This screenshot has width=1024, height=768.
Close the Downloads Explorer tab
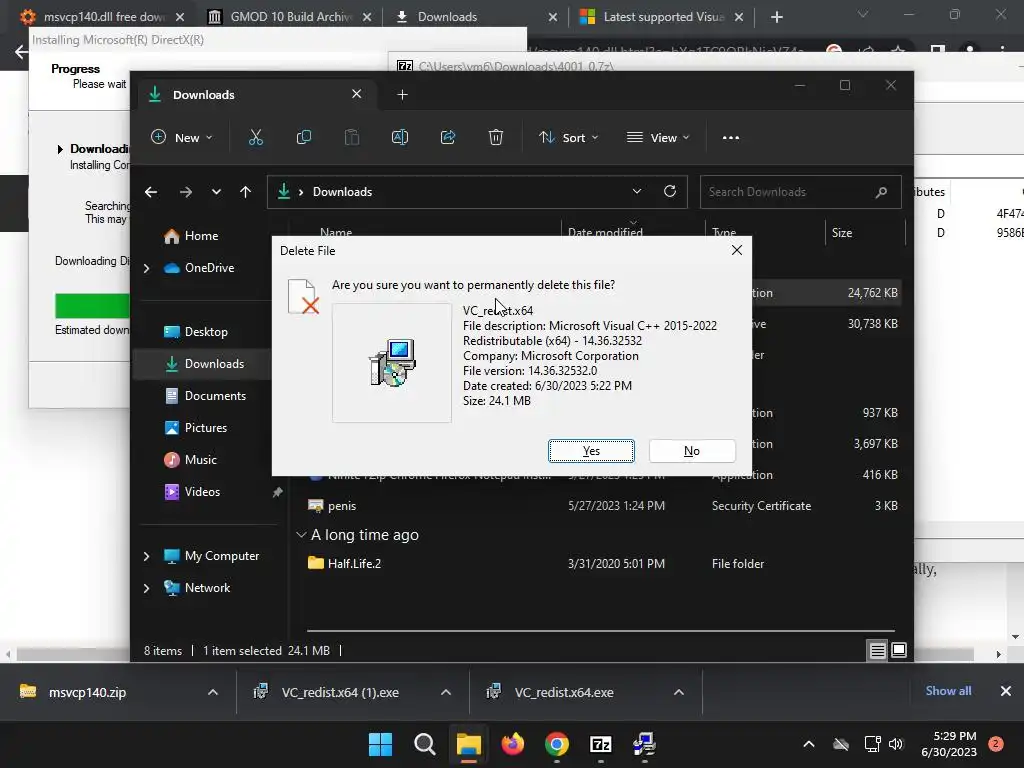point(357,94)
